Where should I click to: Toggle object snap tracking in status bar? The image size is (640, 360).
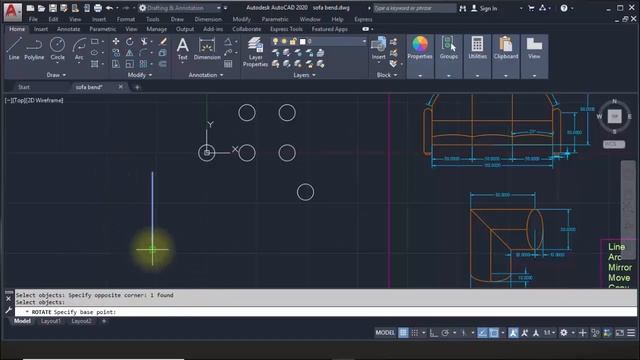click(x=482, y=333)
